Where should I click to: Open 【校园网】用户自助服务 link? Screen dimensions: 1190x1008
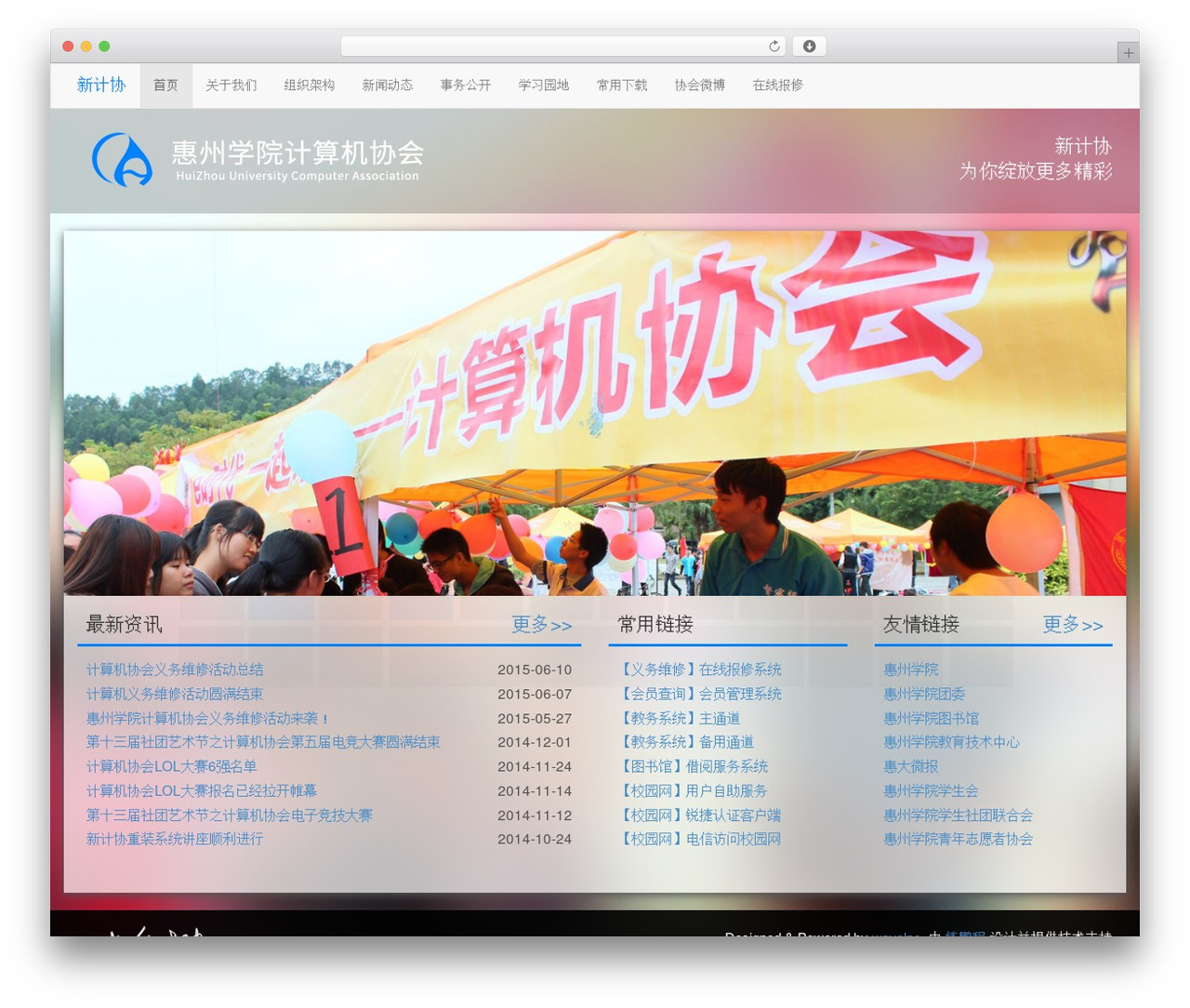point(694,790)
